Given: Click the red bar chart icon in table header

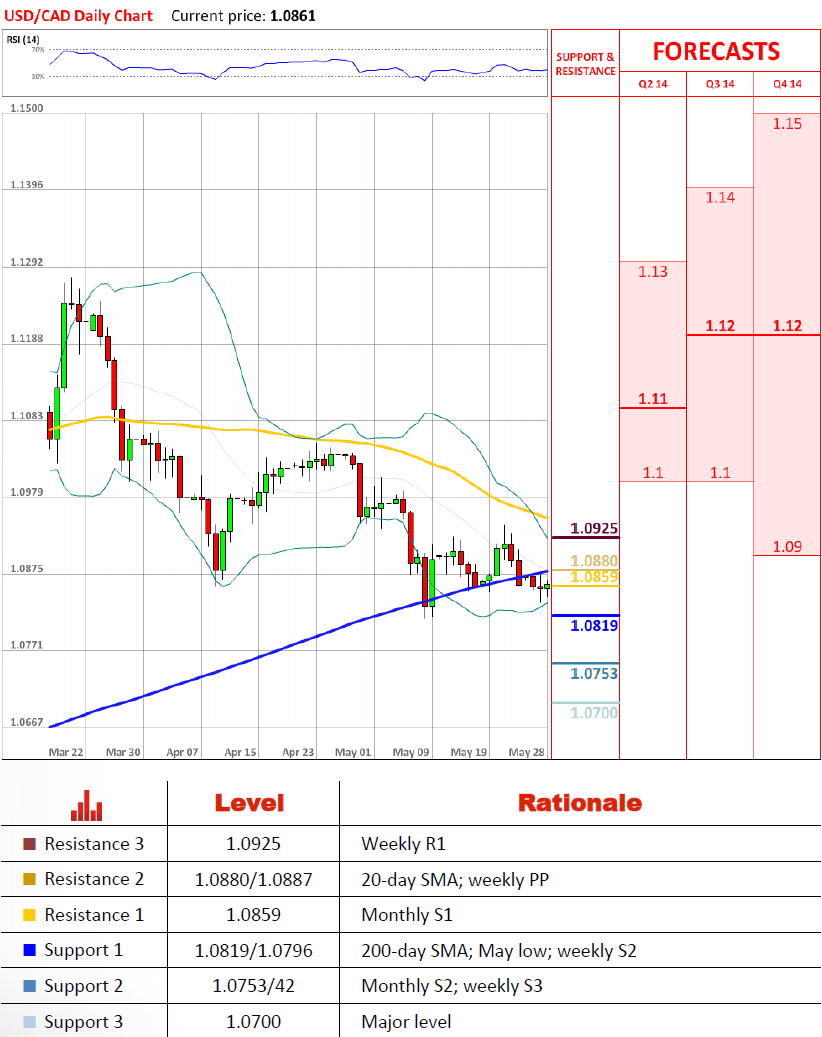Looking at the screenshot, I should tap(87, 805).
